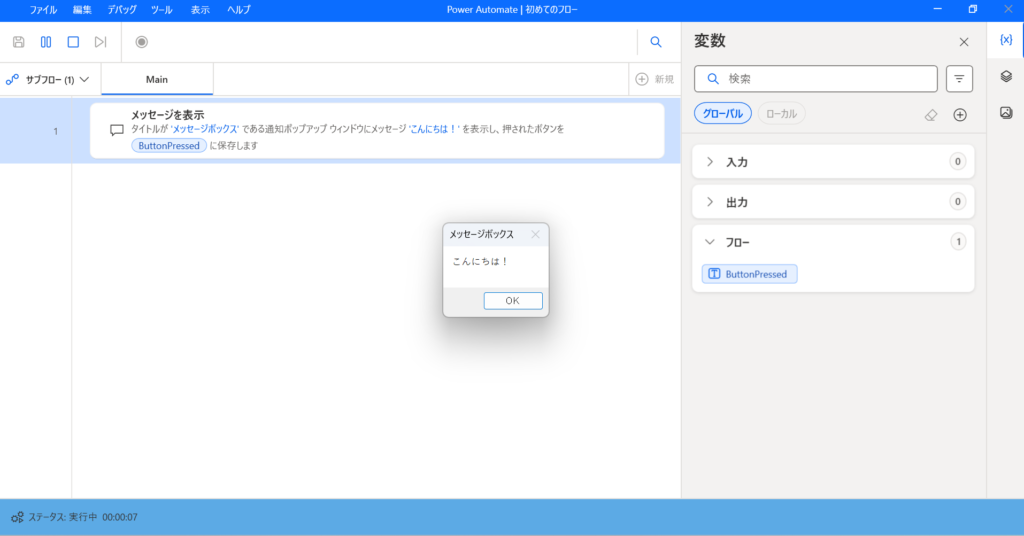Stop the running flow

click(73, 42)
